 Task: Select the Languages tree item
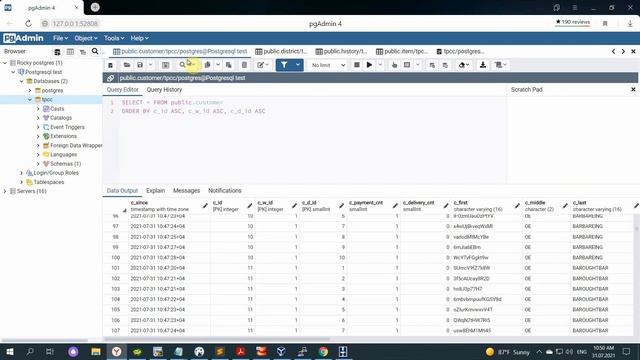63,154
